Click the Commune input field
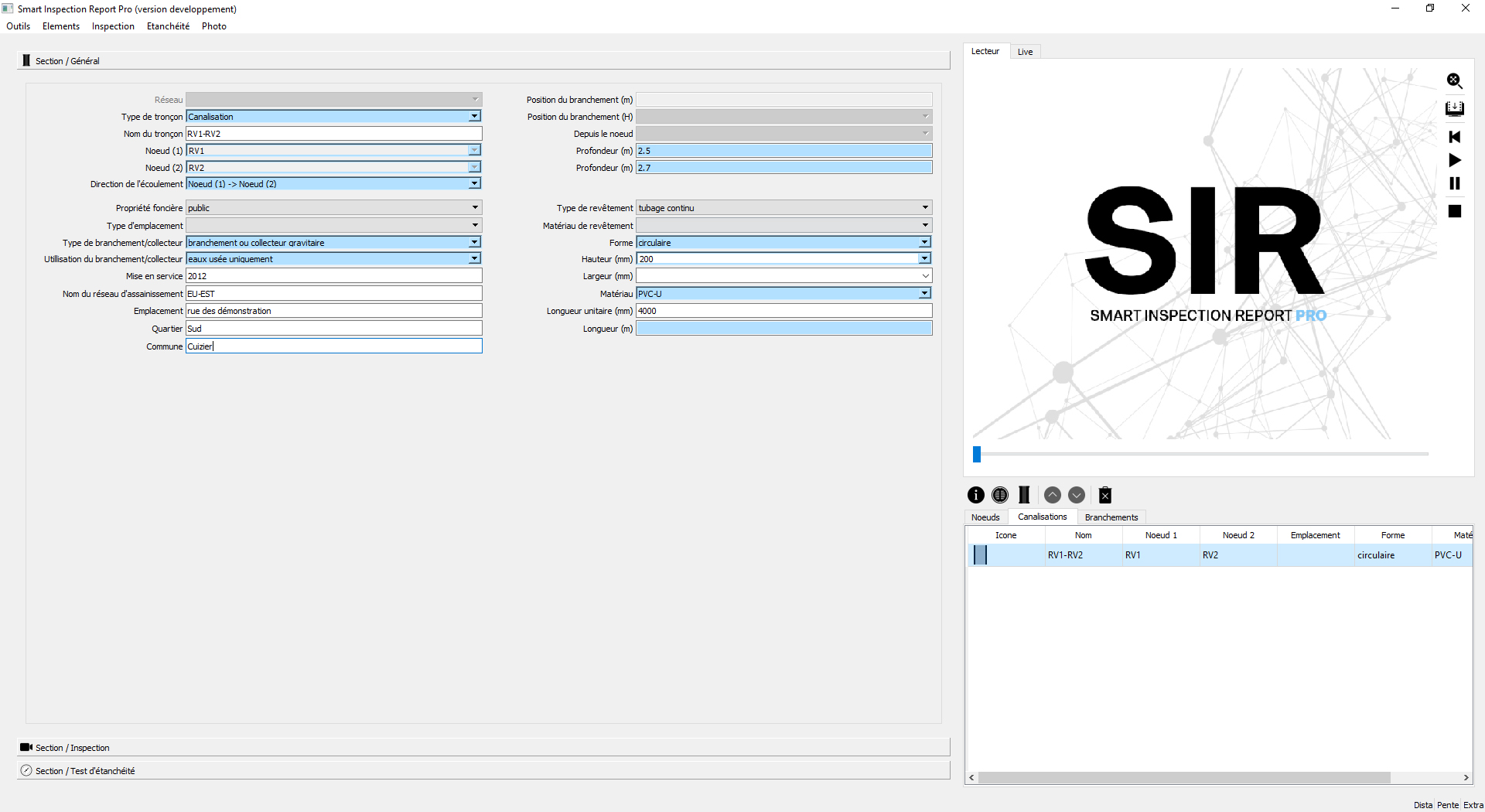The image size is (1485, 812). point(334,346)
